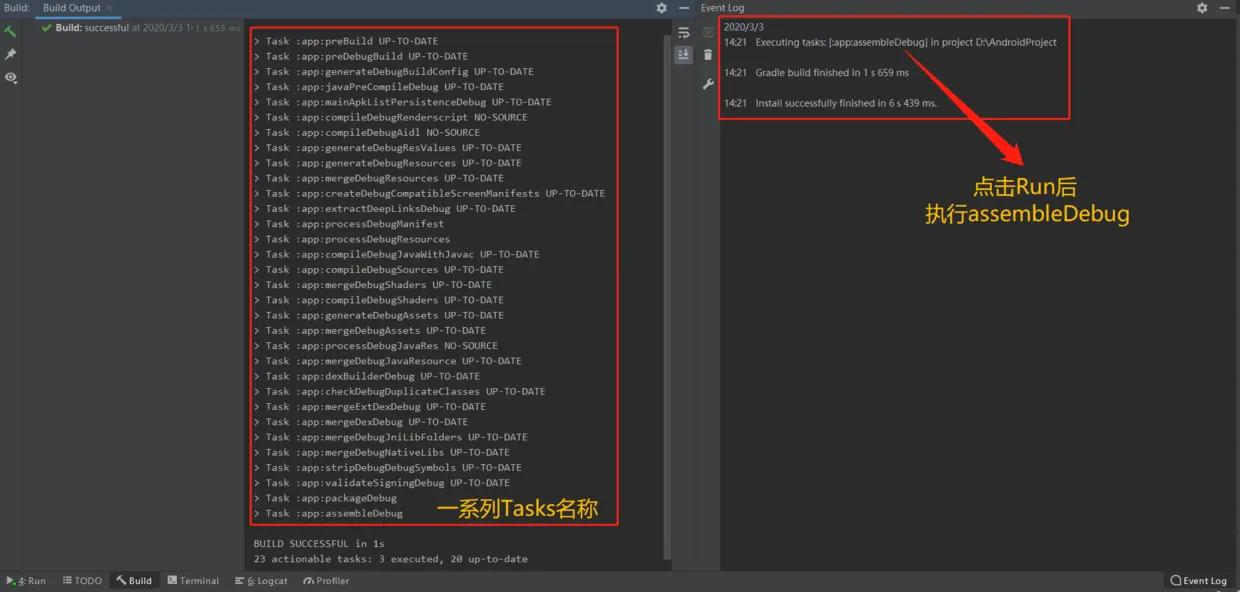The image size is (1240, 592).
Task: Expand Task :app:processDebugManifest entry
Action: pos(257,224)
